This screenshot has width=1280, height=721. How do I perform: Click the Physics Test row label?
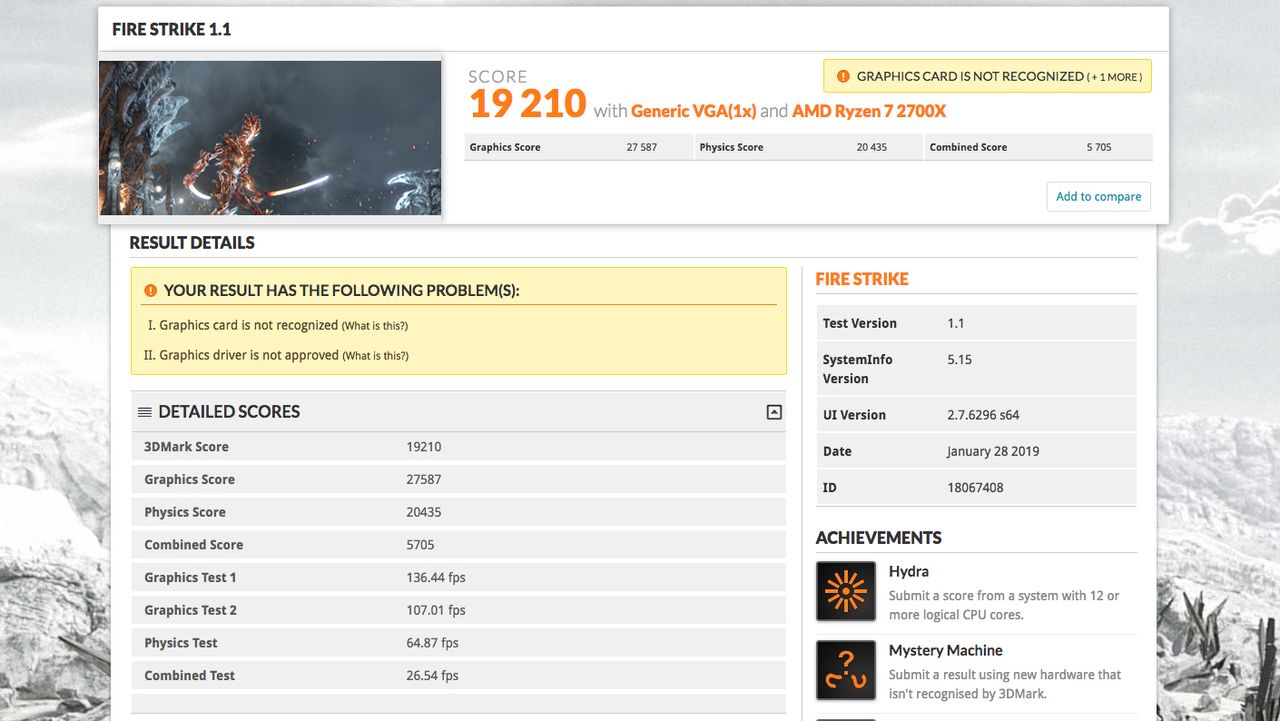coord(180,643)
